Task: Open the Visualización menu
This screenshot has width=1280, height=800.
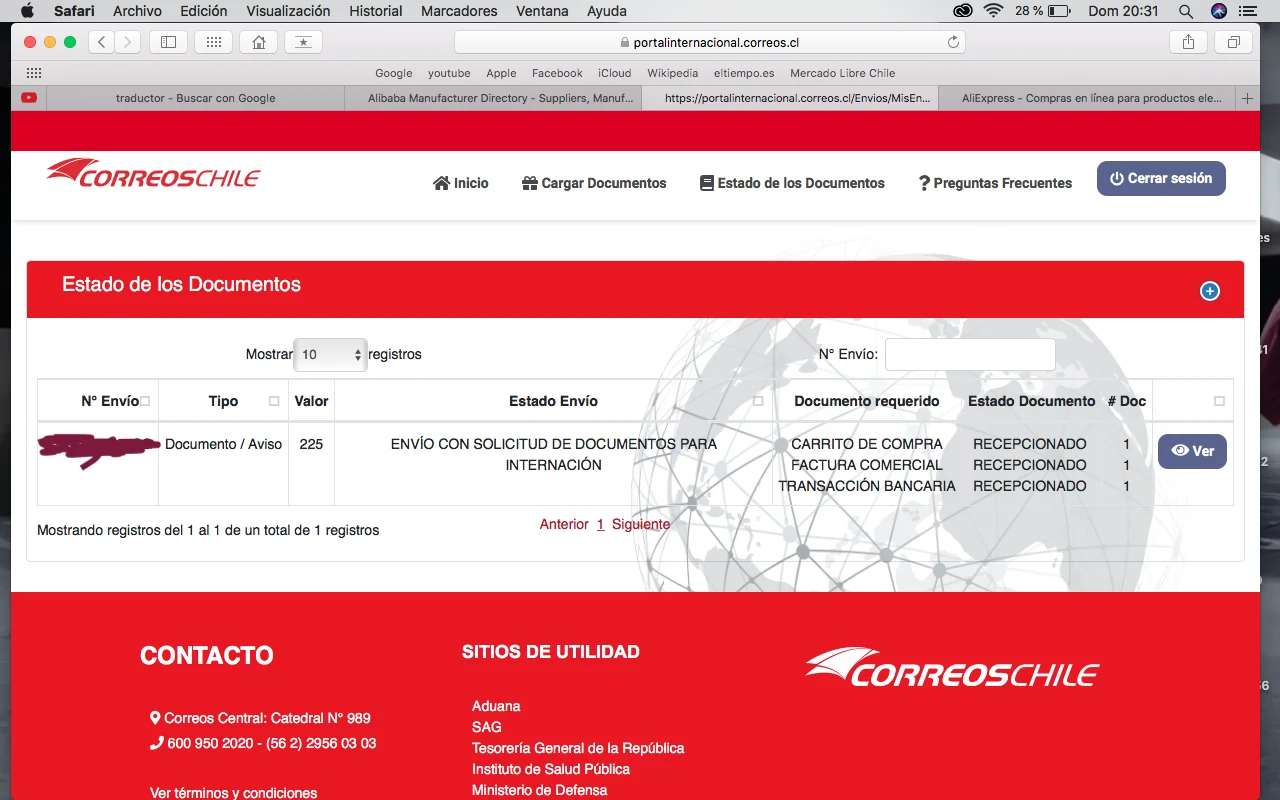Action: click(x=288, y=11)
